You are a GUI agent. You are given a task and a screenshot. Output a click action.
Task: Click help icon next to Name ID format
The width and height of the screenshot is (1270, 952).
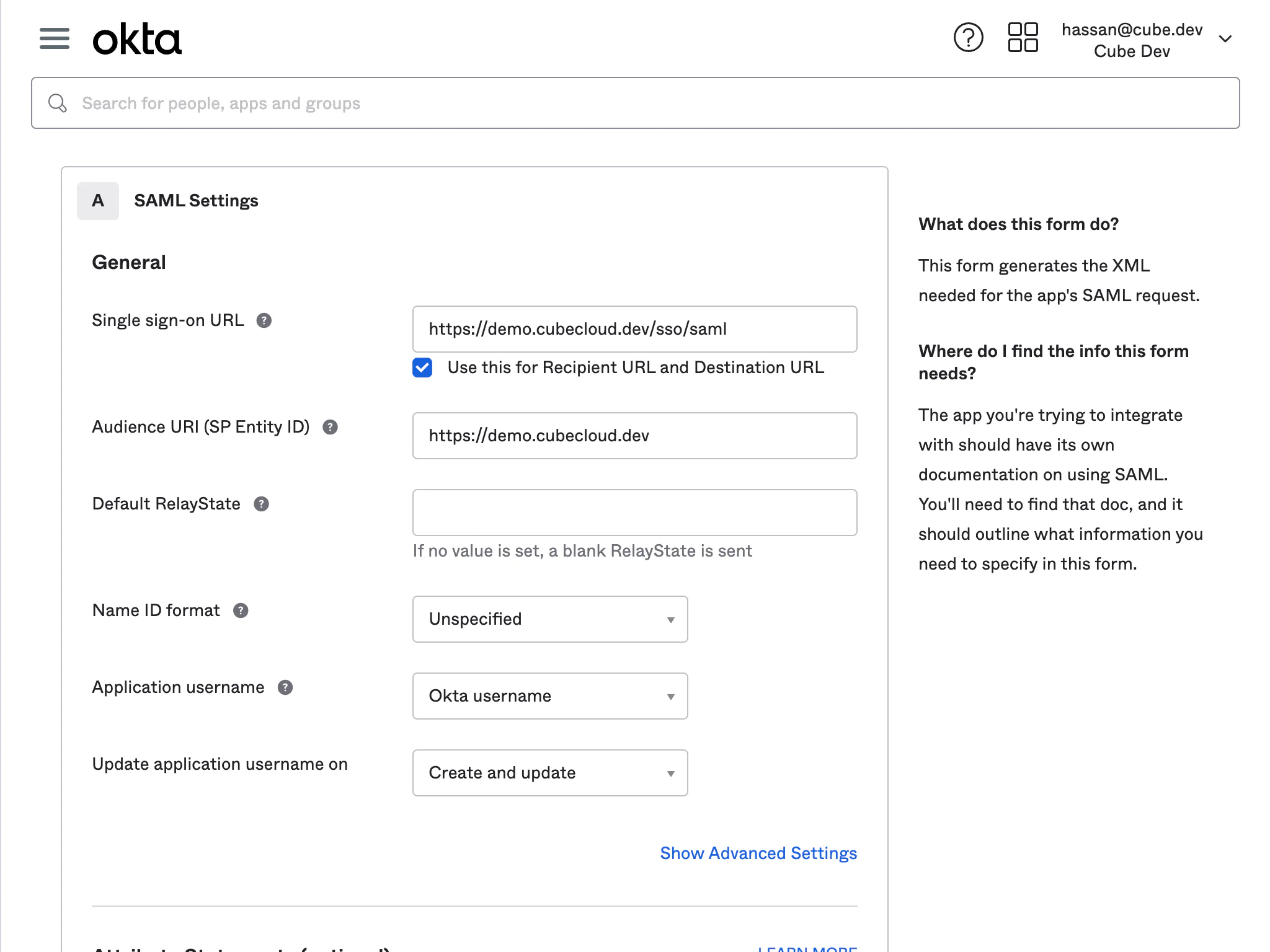tap(241, 610)
